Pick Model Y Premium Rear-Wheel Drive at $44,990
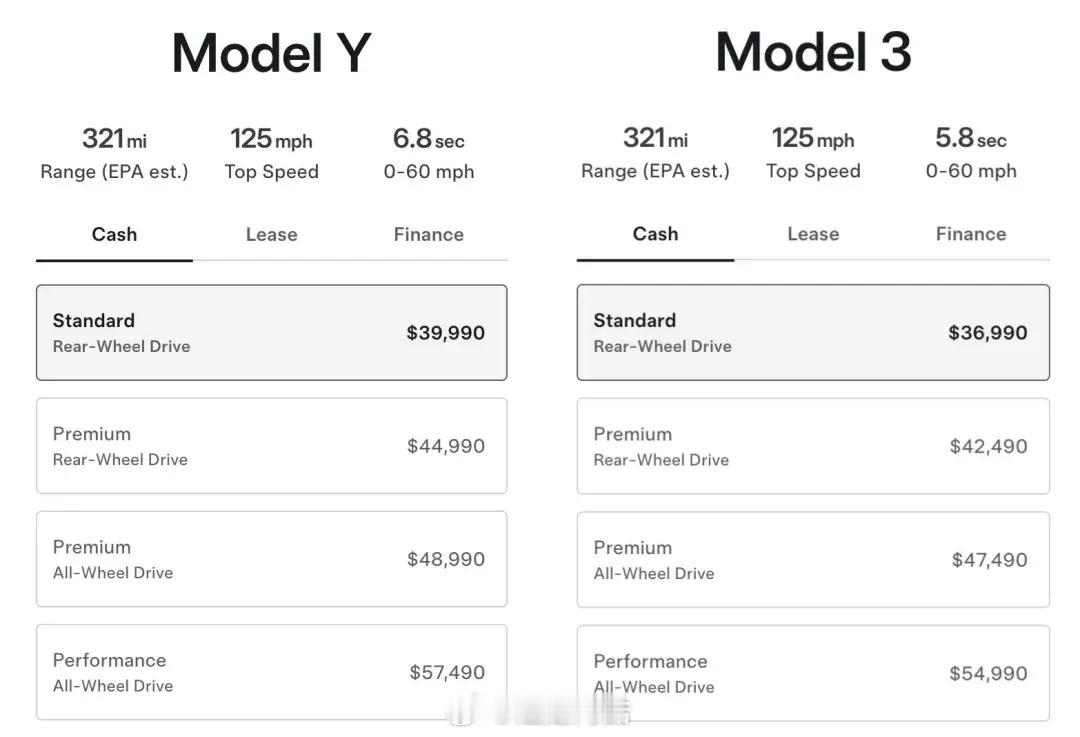 click(x=271, y=446)
